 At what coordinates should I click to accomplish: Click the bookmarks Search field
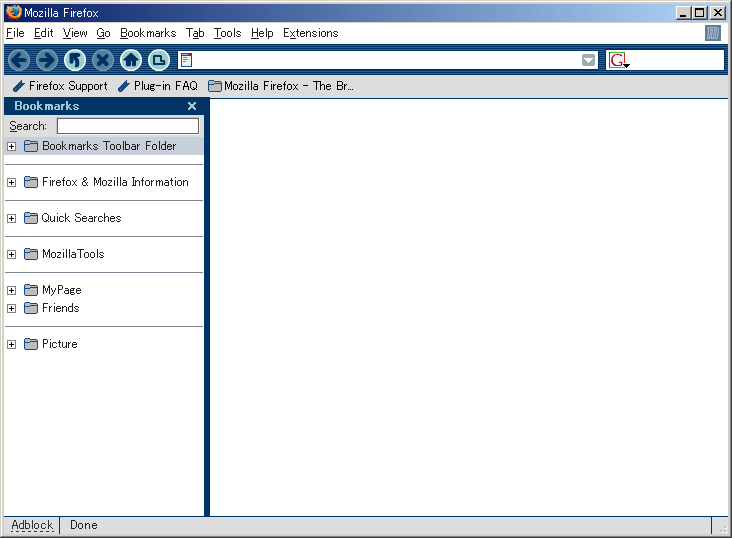coord(128,126)
